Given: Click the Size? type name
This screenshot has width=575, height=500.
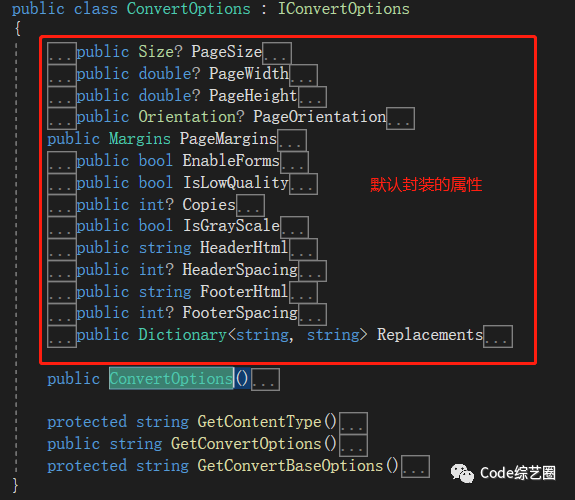Looking at the screenshot, I should click(x=160, y=52).
